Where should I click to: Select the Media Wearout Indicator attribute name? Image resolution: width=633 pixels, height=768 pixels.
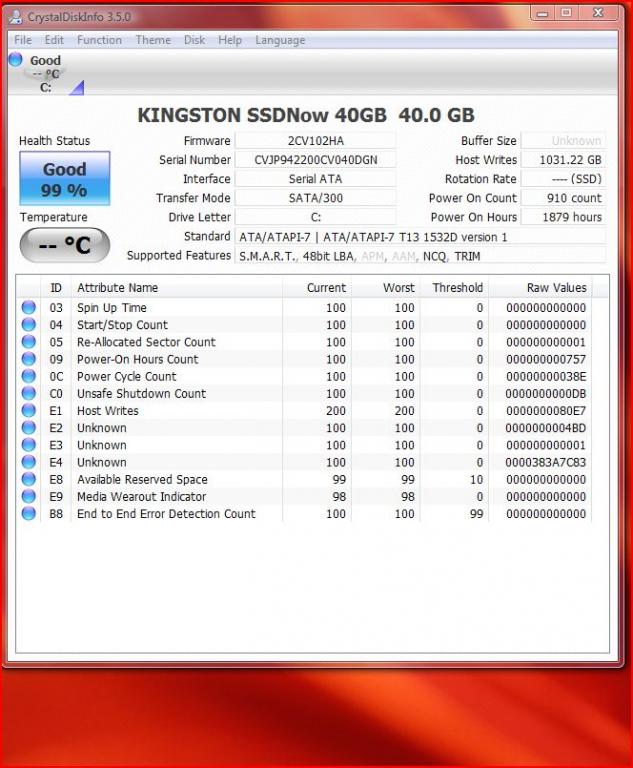[141, 496]
